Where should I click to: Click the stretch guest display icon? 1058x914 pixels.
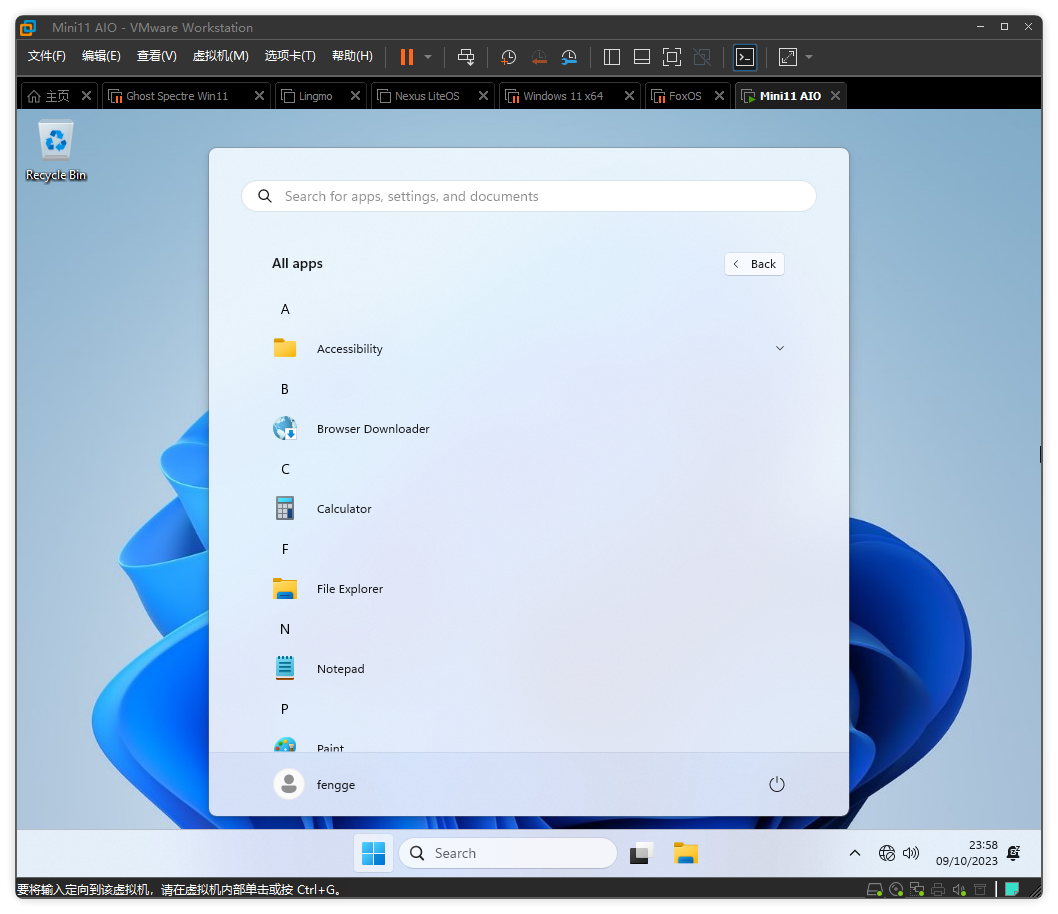[787, 57]
